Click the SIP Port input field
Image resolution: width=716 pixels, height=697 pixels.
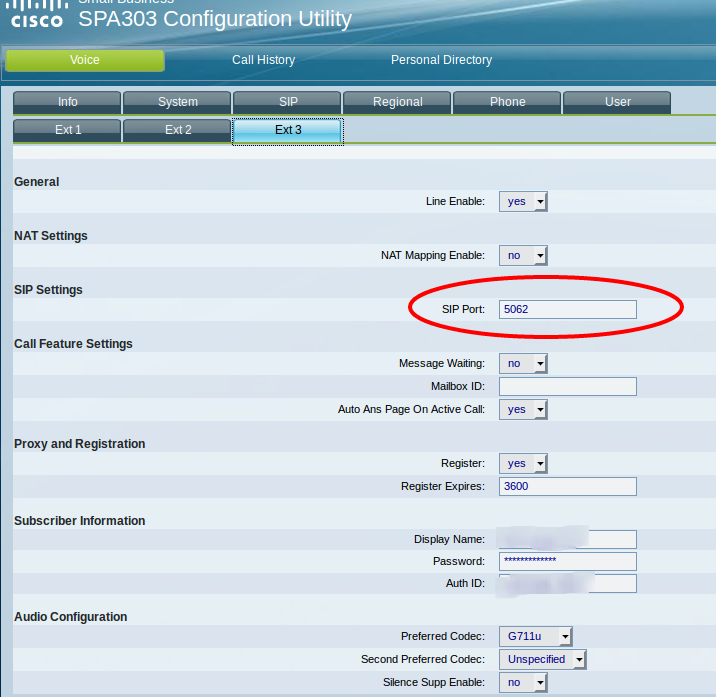(x=567, y=309)
